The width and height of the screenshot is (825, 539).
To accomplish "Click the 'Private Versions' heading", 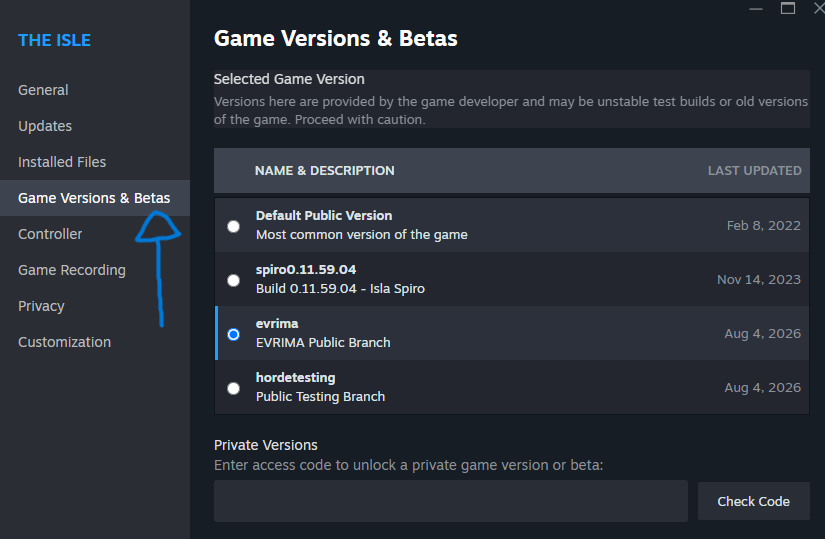I will point(266,445).
